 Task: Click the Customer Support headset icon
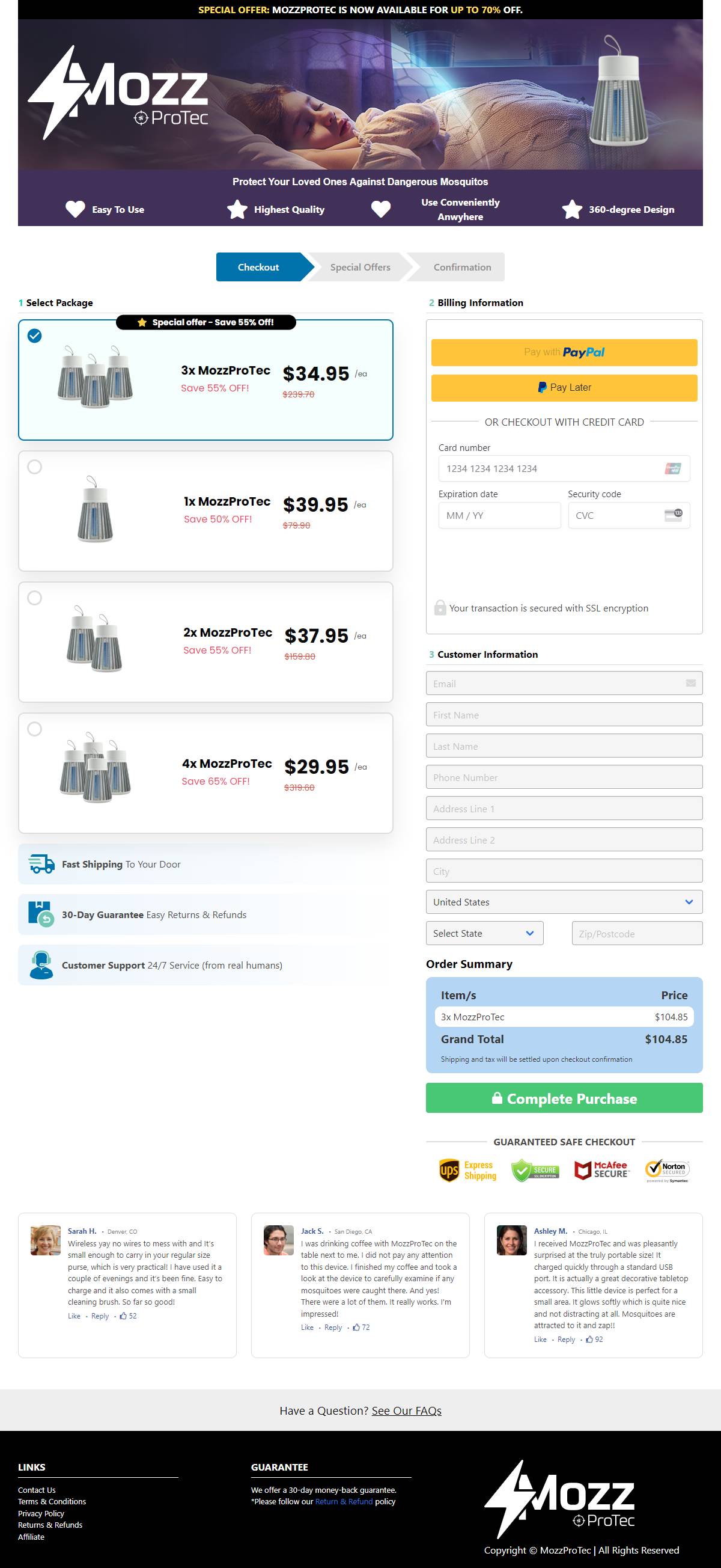tap(41, 965)
